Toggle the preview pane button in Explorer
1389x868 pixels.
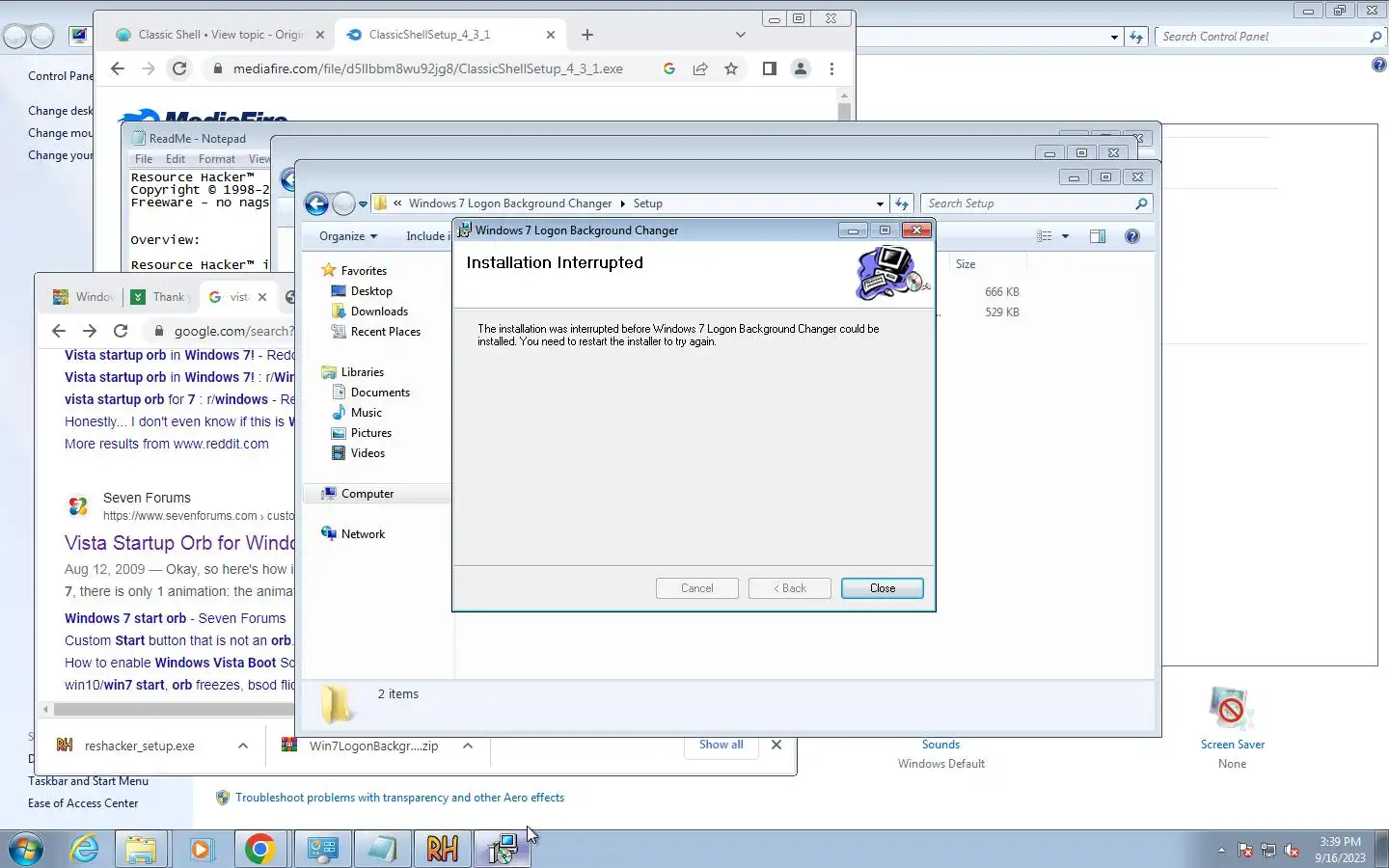1097,236
